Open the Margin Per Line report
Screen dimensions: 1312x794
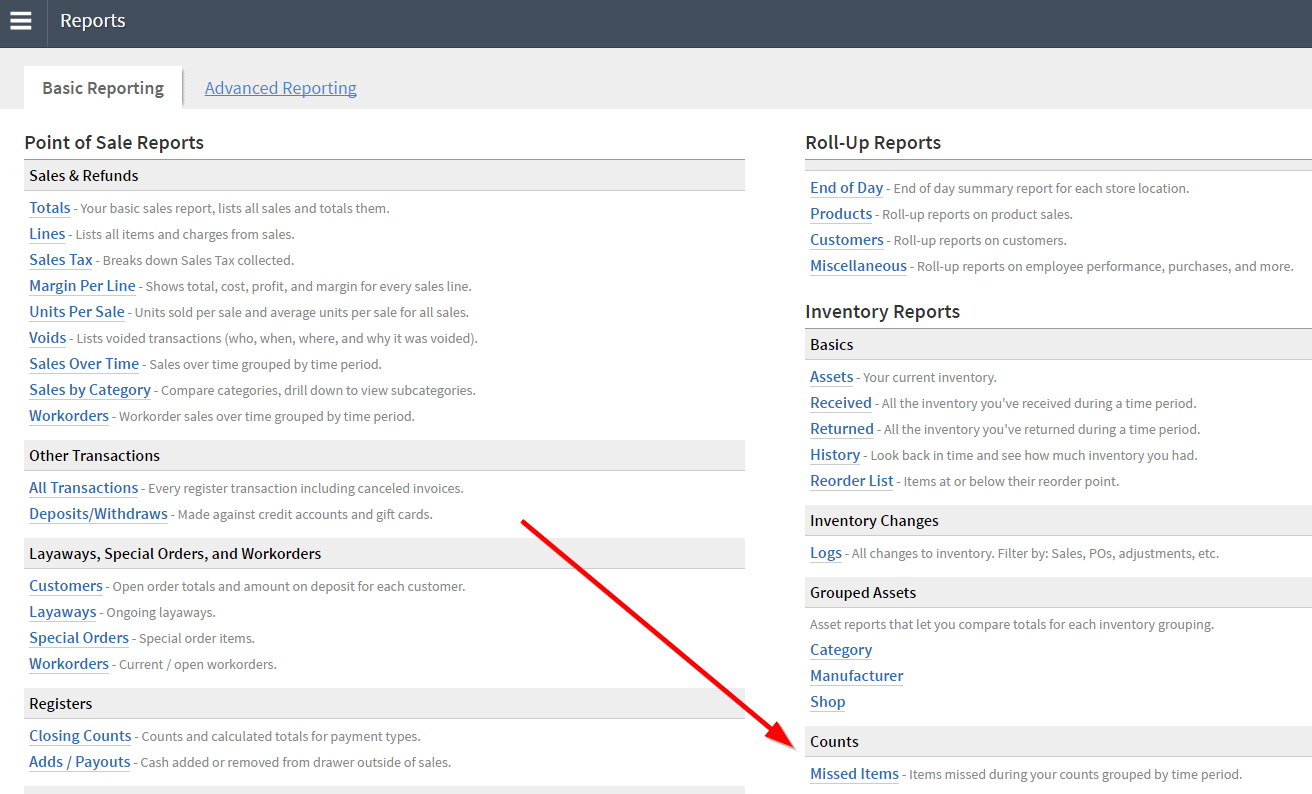click(82, 286)
